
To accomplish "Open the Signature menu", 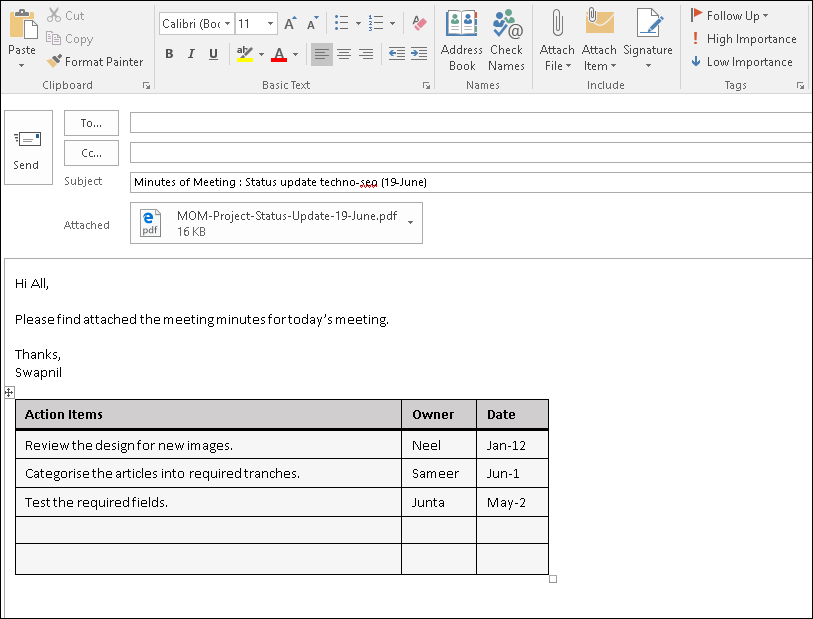I will coord(648,39).
